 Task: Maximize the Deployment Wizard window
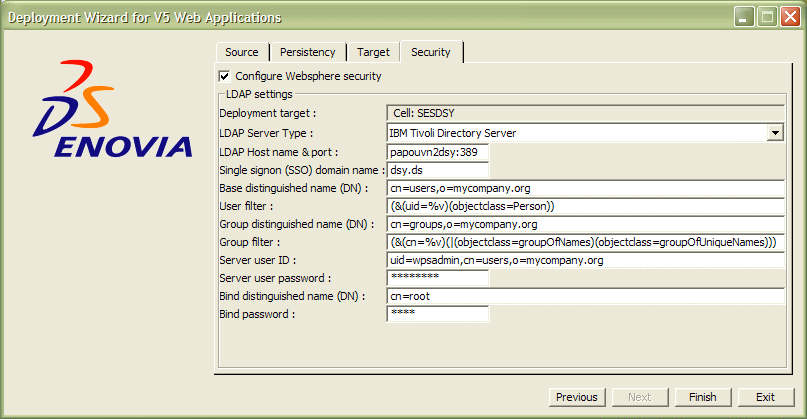point(767,17)
